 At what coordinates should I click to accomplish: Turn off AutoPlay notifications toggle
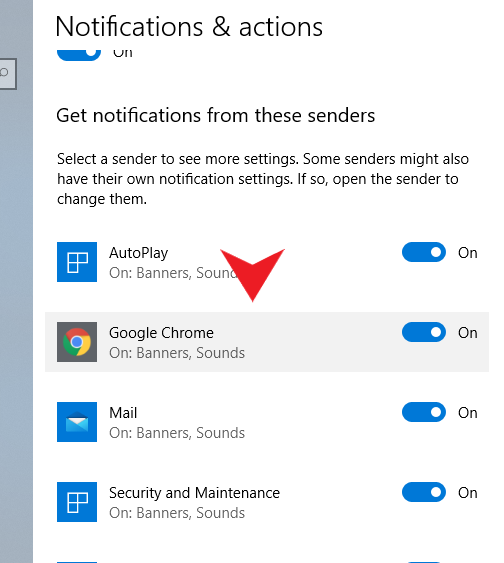click(x=424, y=252)
